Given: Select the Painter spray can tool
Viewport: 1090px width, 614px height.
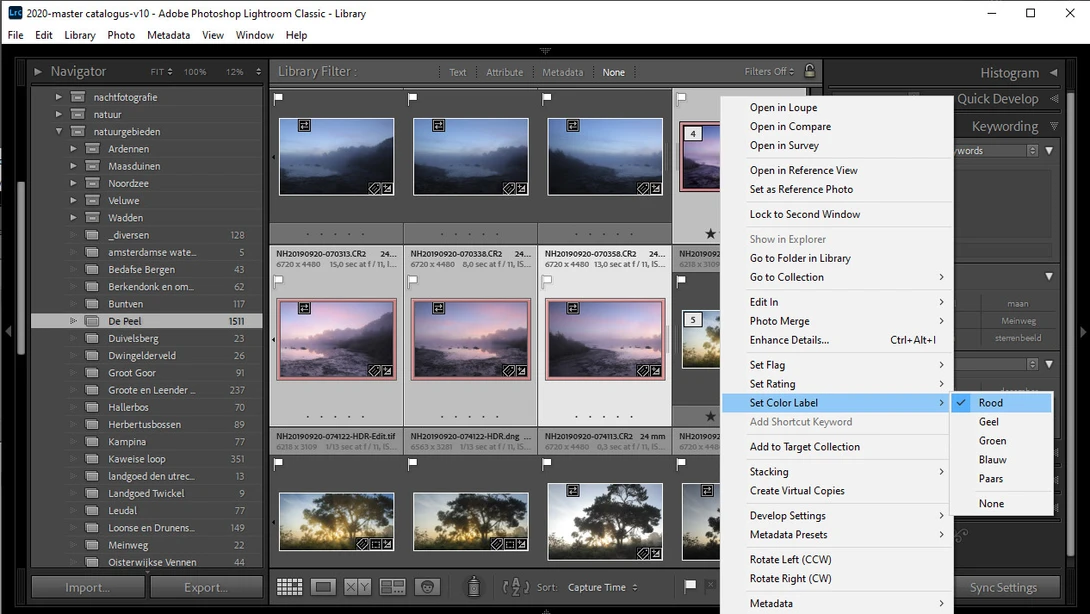Looking at the screenshot, I should pos(473,587).
